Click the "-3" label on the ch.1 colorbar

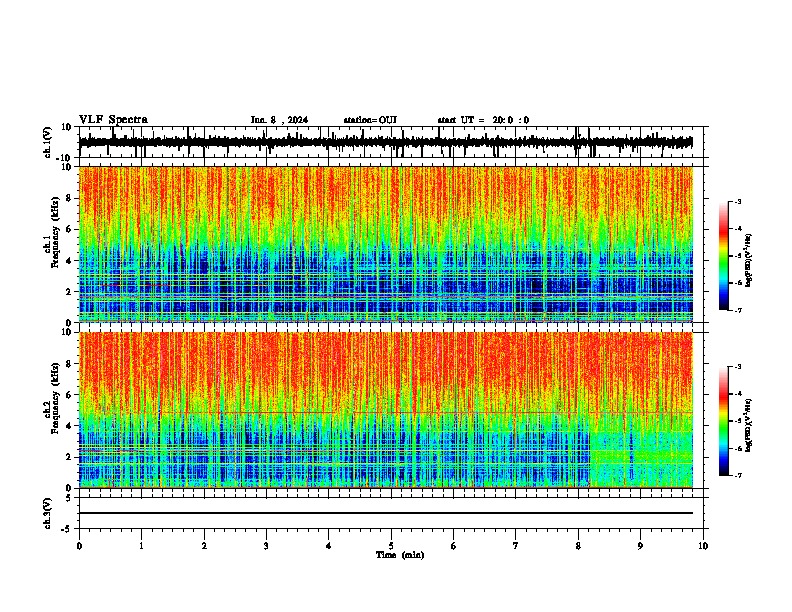(737, 201)
